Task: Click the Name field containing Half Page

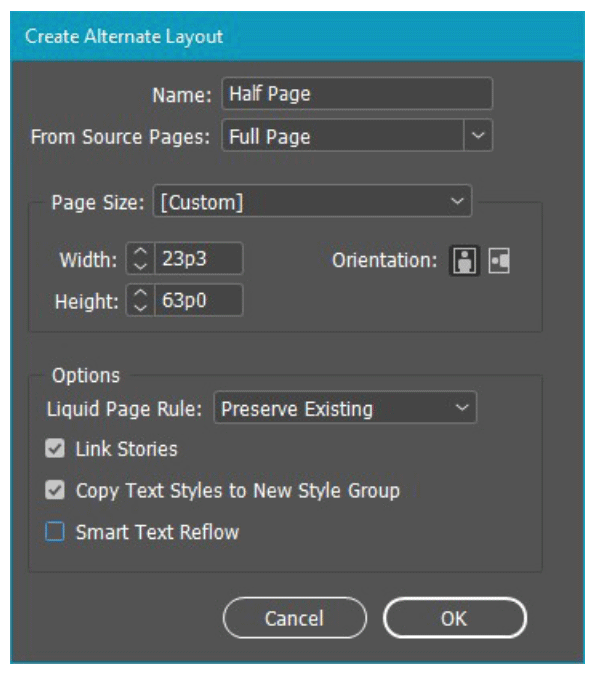Action: click(357, 93)
